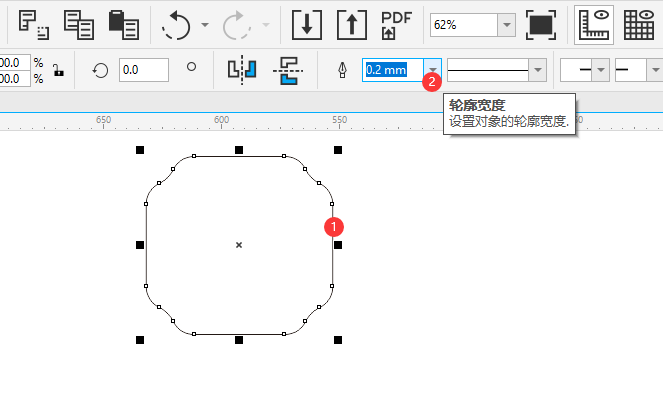Click the Export icon with up arrow
Screen dimensions: 663x400
[352, 25]
